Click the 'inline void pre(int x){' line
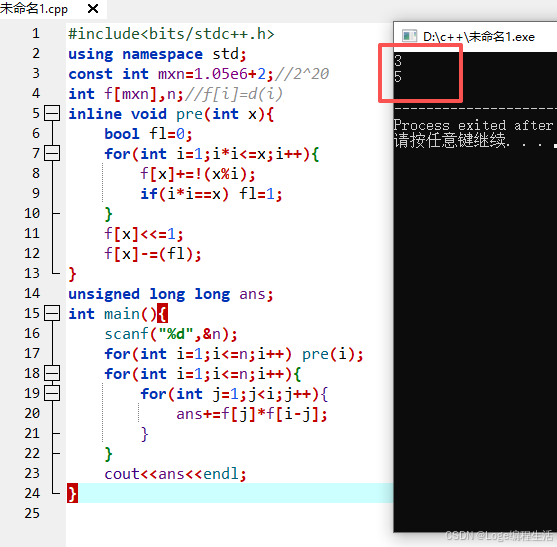This screenshot has height=547, width=557. pyautogui.click(x=171, y=114)
